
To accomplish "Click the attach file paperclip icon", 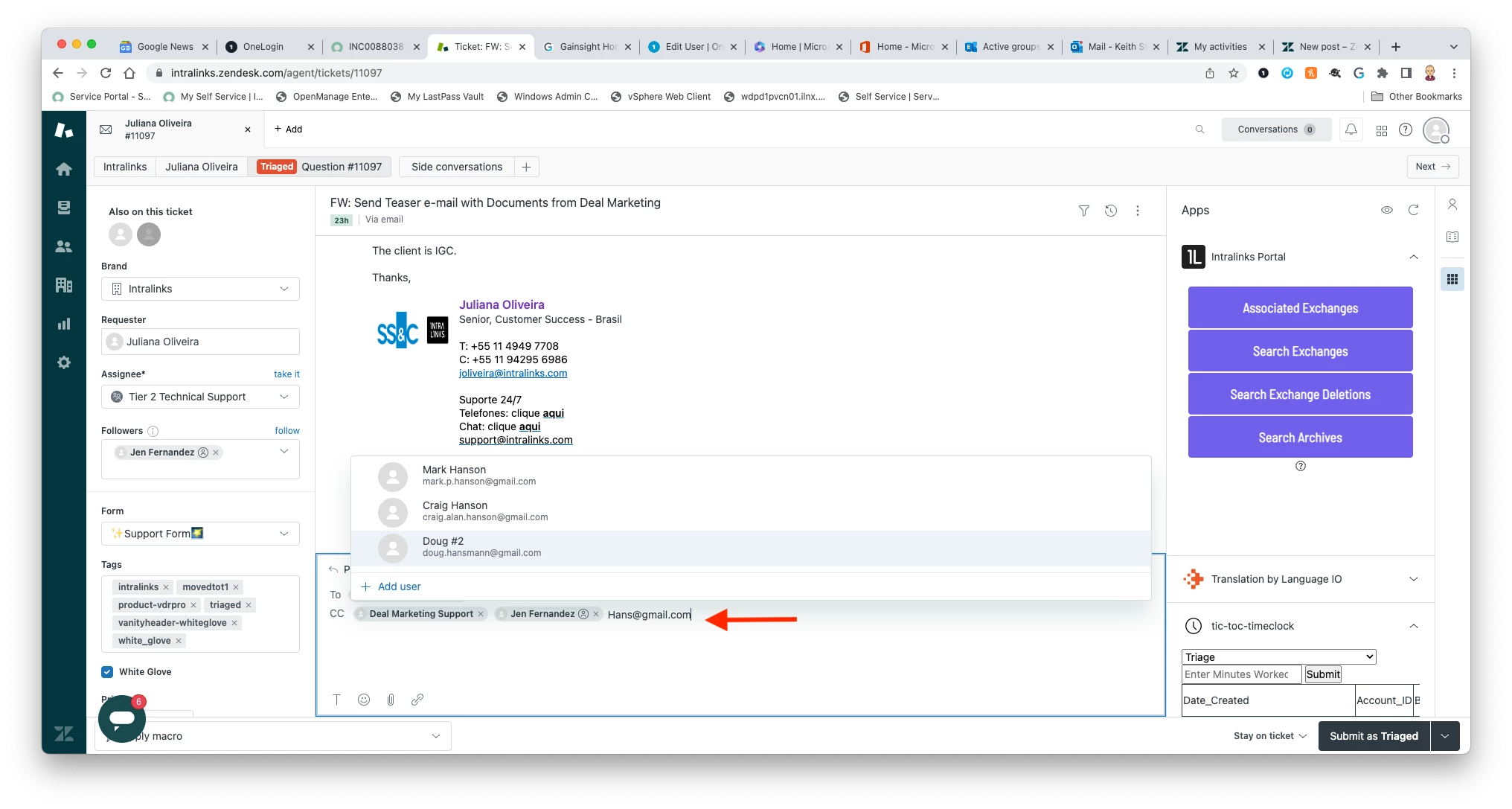I will coord(391,700).
